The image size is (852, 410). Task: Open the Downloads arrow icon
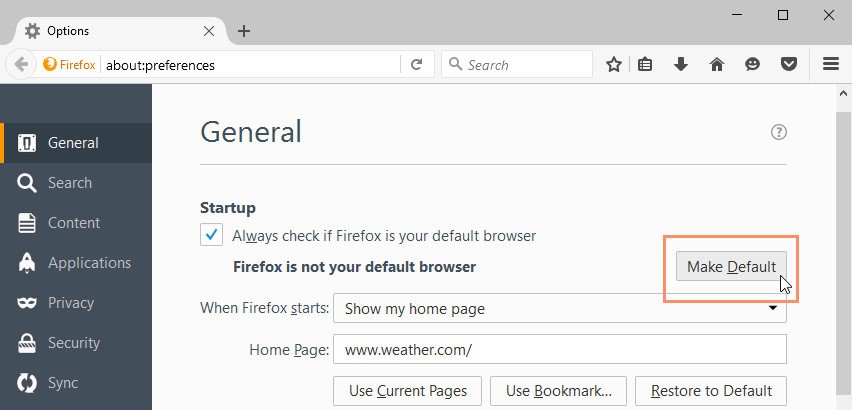click(x=681, y=65)
